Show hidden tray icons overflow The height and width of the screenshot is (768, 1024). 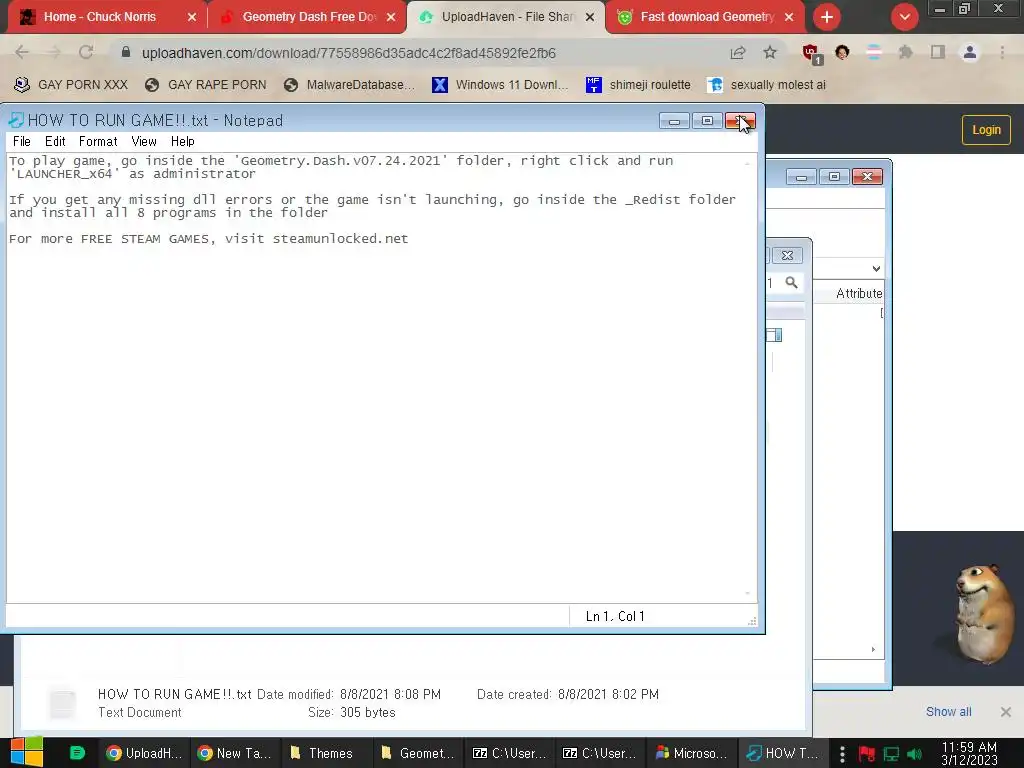842,754
